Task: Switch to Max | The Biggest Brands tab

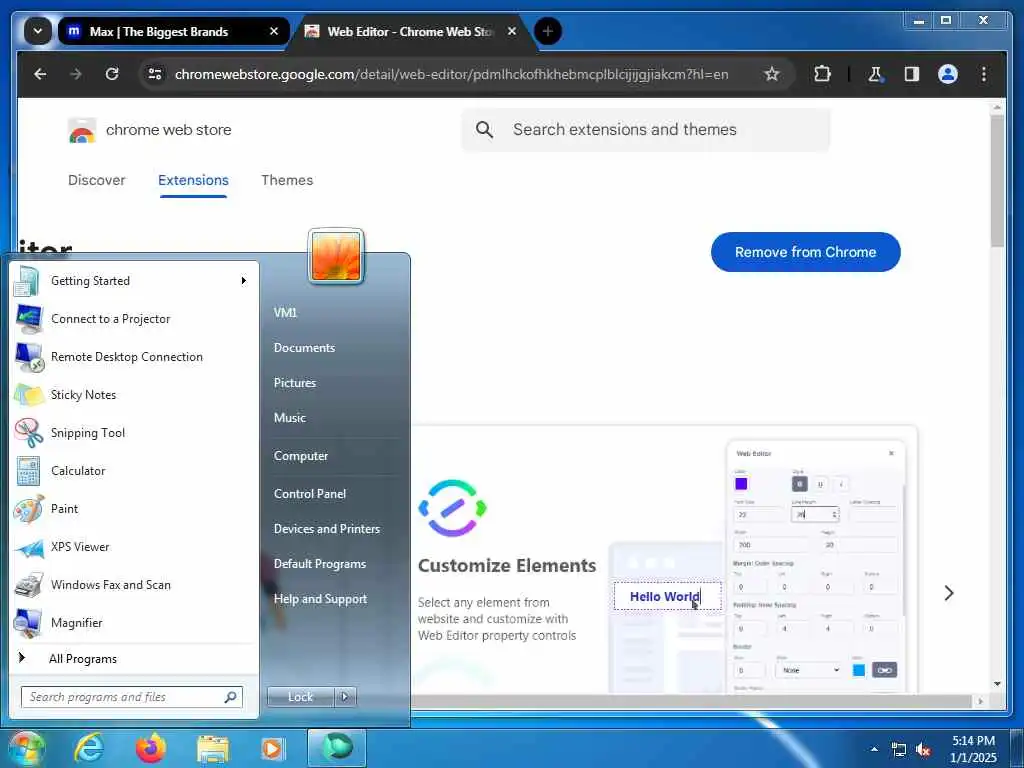Action: pos(173,31)
